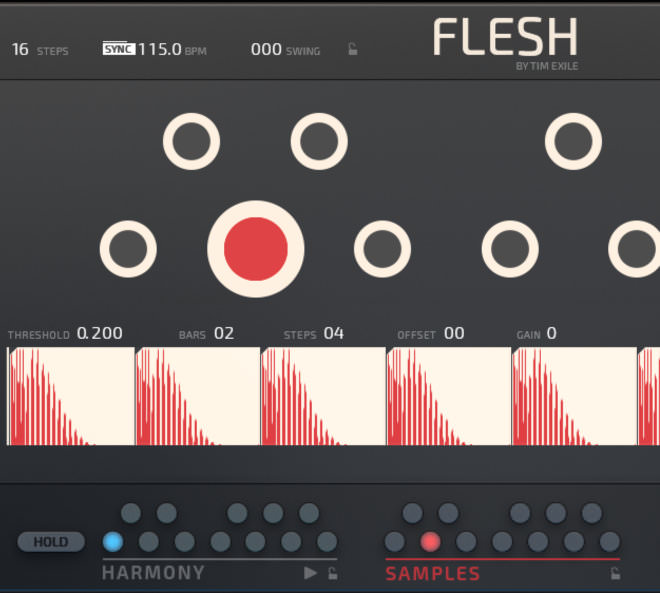This screenshot has height=593, width=660.
Task: Select the C# key in Samples keyboard
Action: [x=412, y=513]
